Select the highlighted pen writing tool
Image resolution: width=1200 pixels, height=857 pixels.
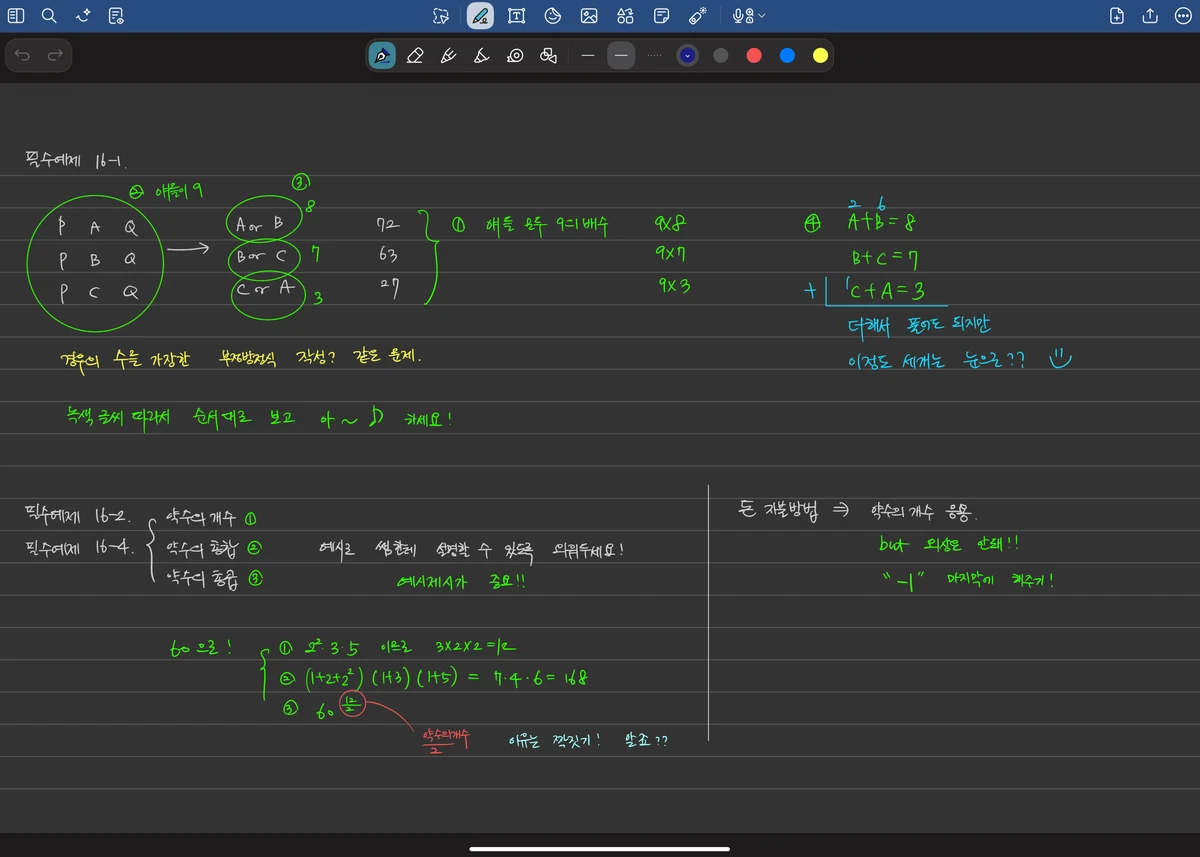(480, 16)
